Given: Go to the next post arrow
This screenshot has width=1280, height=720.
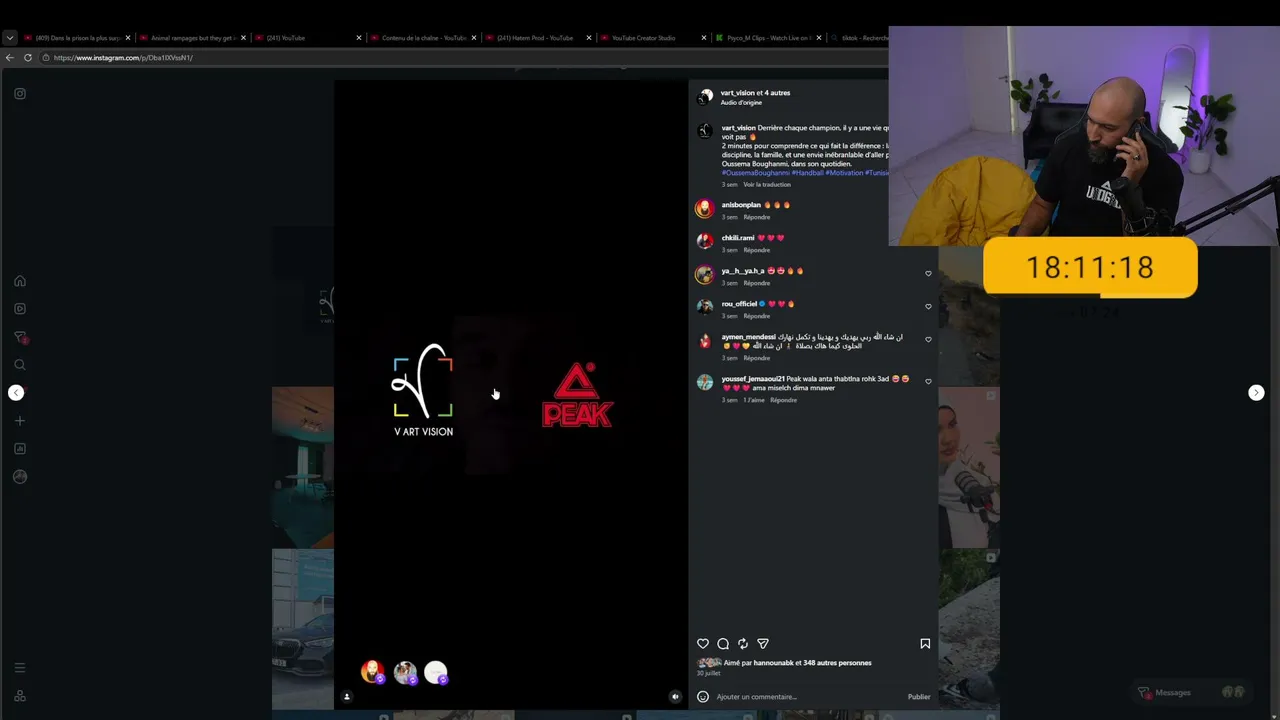Looking at the screenshot, I should [x=1256, y=393].
